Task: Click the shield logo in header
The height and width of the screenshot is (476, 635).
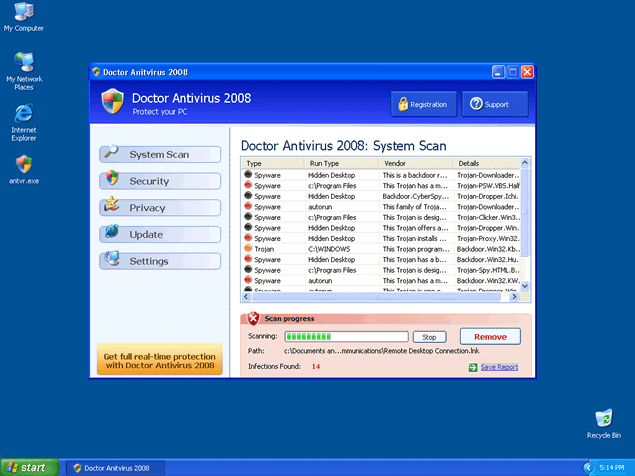Action: click(x=112, y=101)
